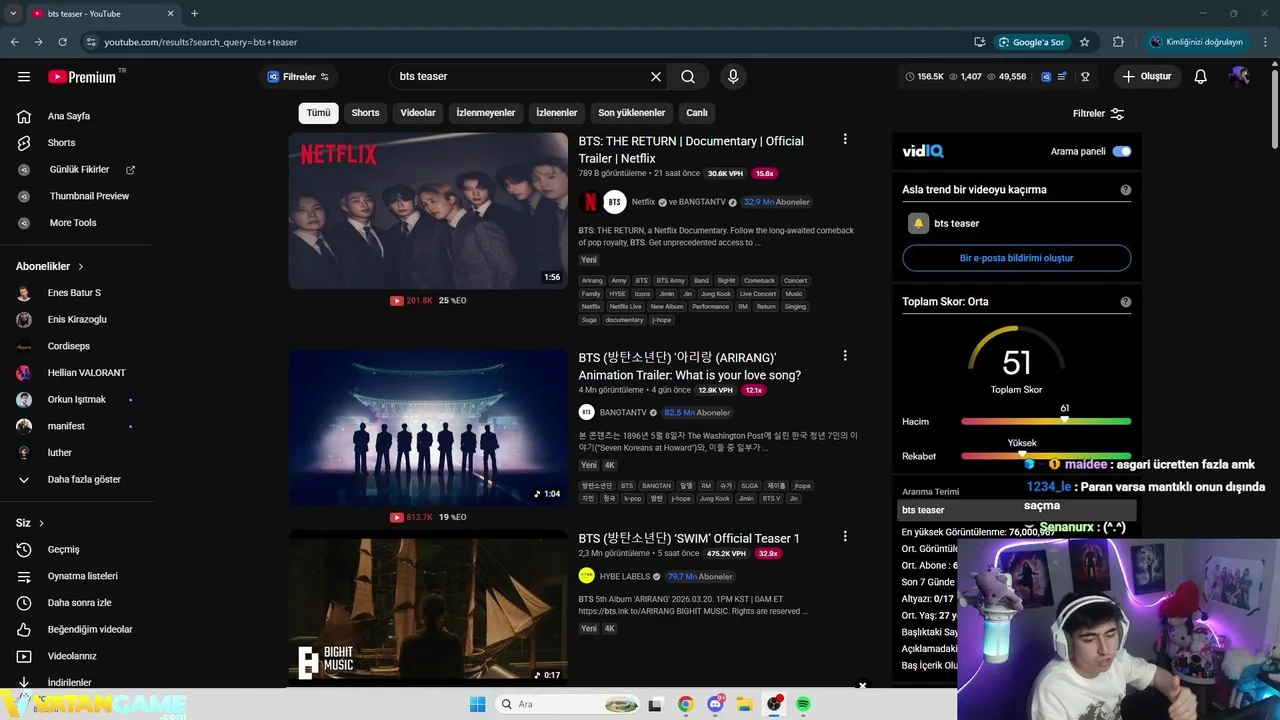Viewport: 1280px width, 720px height.
Task: Click the SWIM Official Teaser ship thumbnail
Action: [428, 608]
